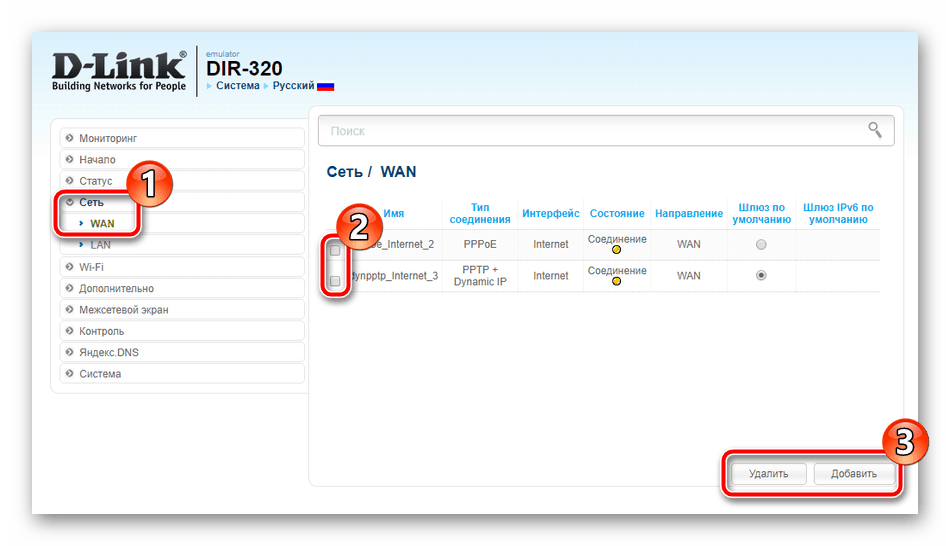The width and height of the screenshot is (950, 546).
Task: Select default gateway radio for PPTP connection
Action: coord(762,276)
